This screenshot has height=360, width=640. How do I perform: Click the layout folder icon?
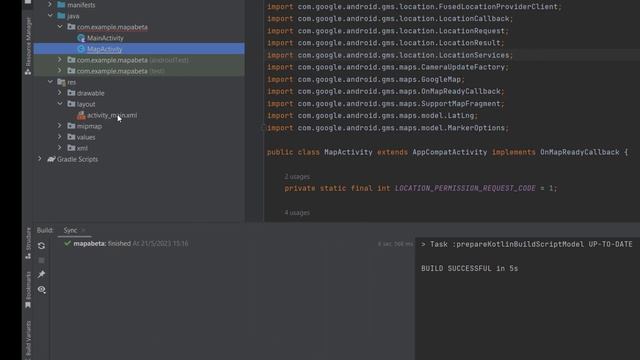[x=71, y=104]
